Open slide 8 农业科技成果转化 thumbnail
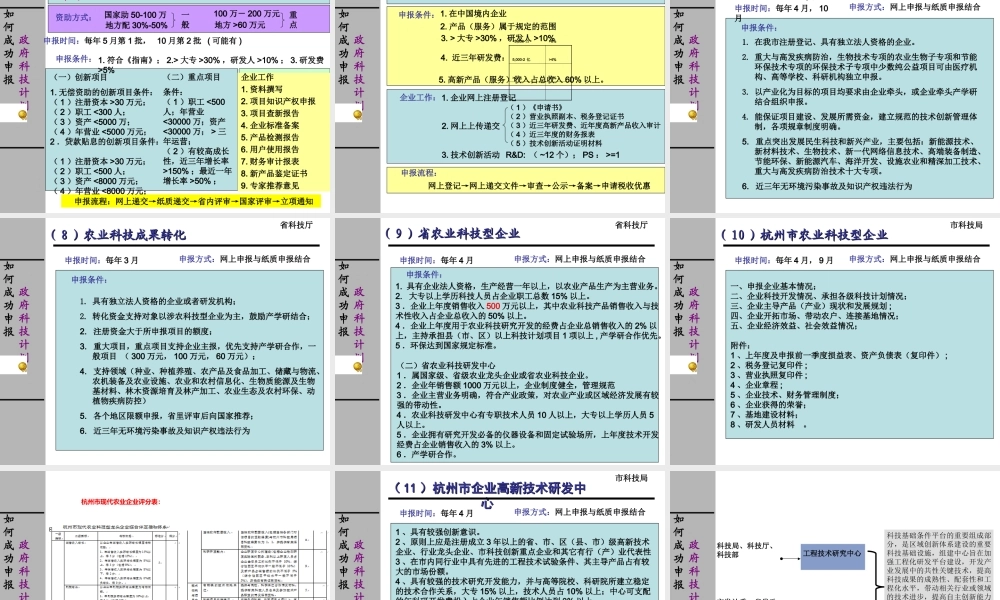This screenshot has height=600, width=1000. coord(166,341)
